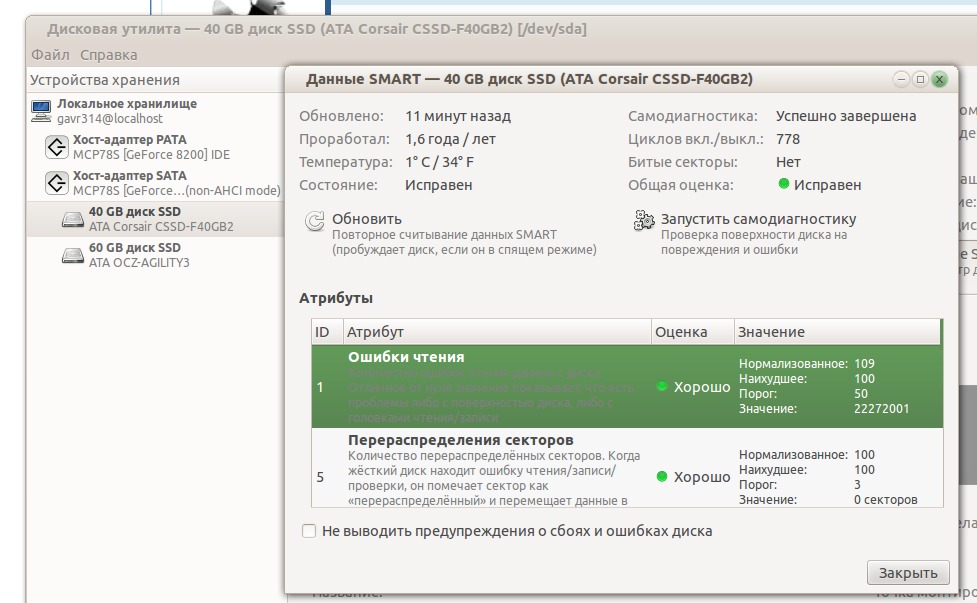Screen dimensions: 977x603
Task: Click the 40 GB SSD drive icon
Action: [73, 219]
